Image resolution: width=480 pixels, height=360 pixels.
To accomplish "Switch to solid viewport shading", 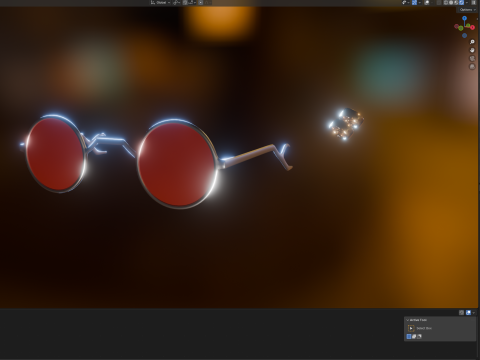I will point(451,2).
